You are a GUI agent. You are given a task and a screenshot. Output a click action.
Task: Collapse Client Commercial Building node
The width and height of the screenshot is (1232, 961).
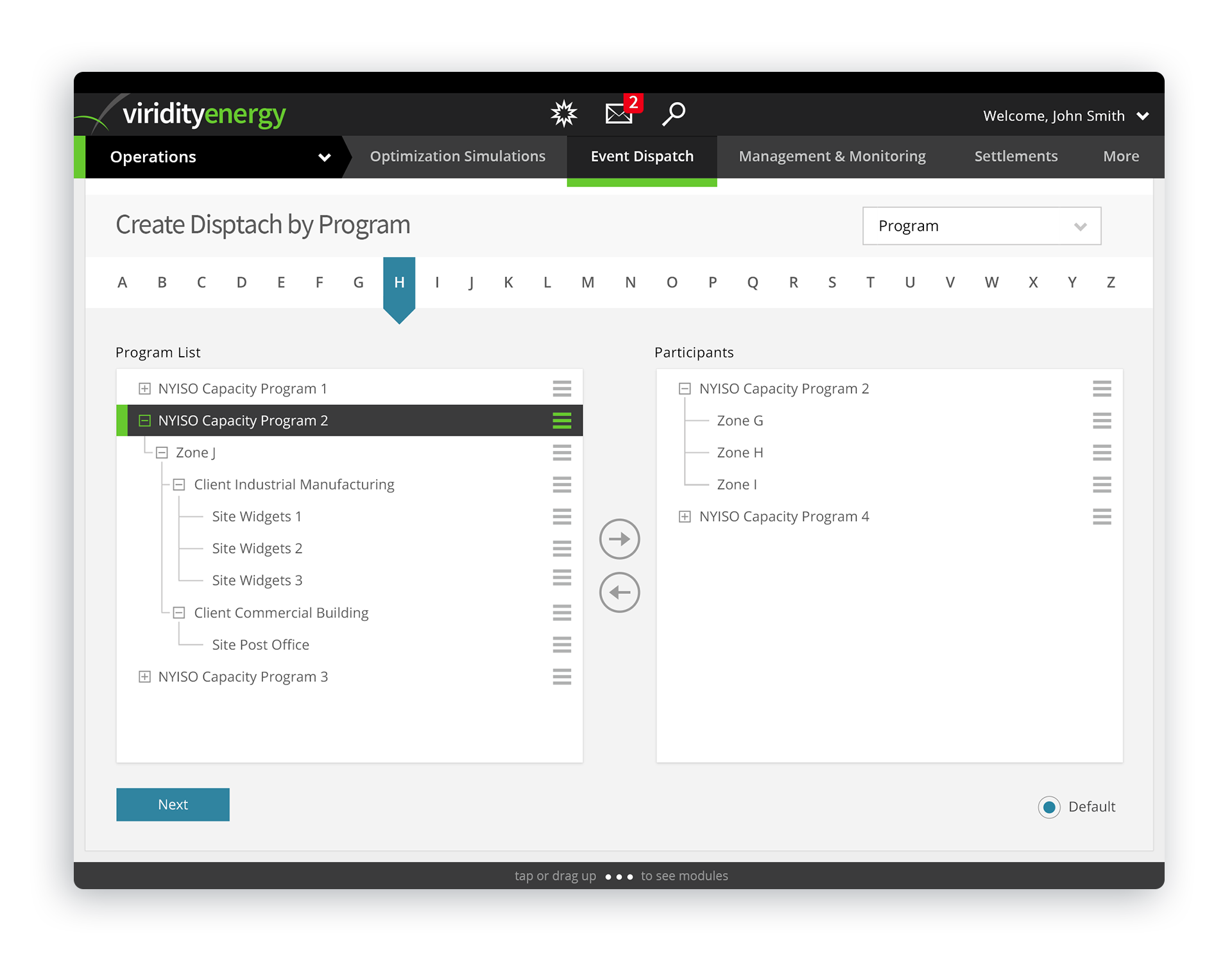(179, 613)
